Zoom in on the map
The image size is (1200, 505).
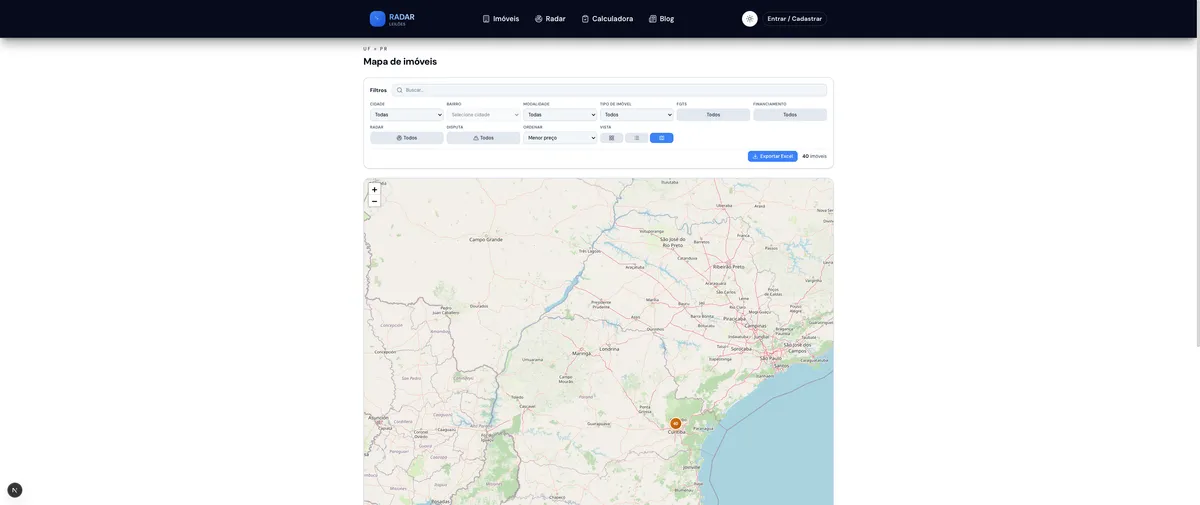coord(375,190)
